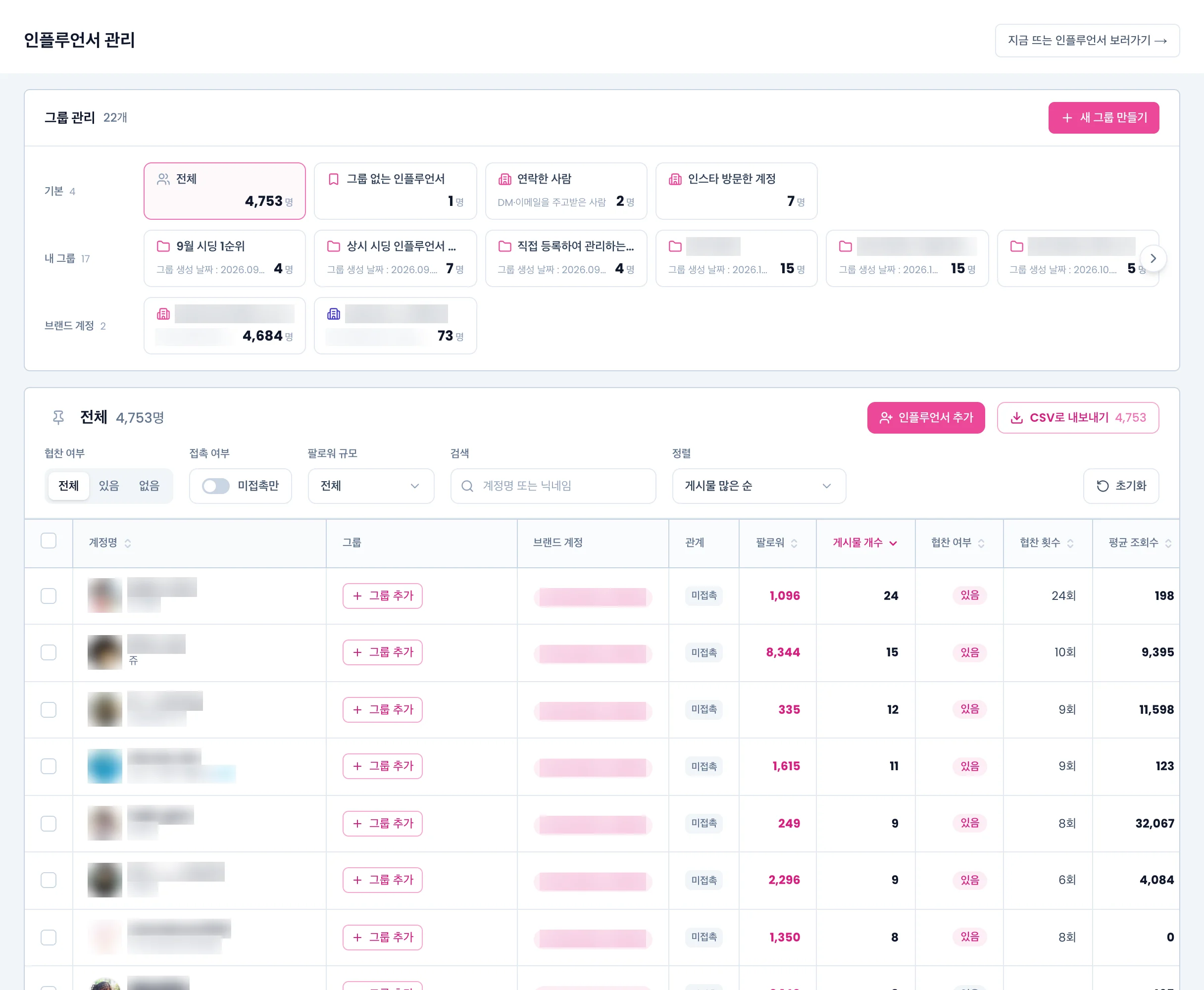Click CSV로 내보내기 button
The image size is (1204, 990).
[x=1078, y=418]
